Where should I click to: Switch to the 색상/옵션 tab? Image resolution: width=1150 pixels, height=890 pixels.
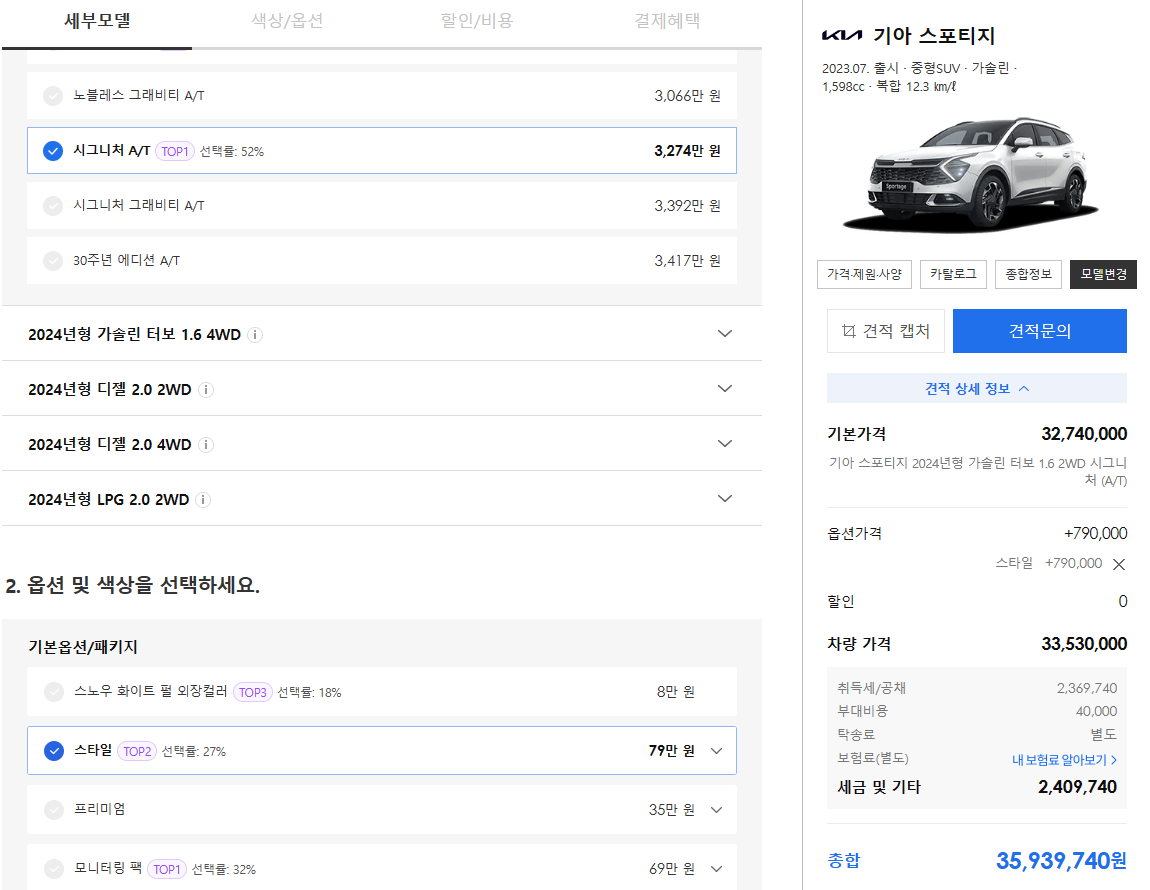pyautogui.click(x=287, y=21)
